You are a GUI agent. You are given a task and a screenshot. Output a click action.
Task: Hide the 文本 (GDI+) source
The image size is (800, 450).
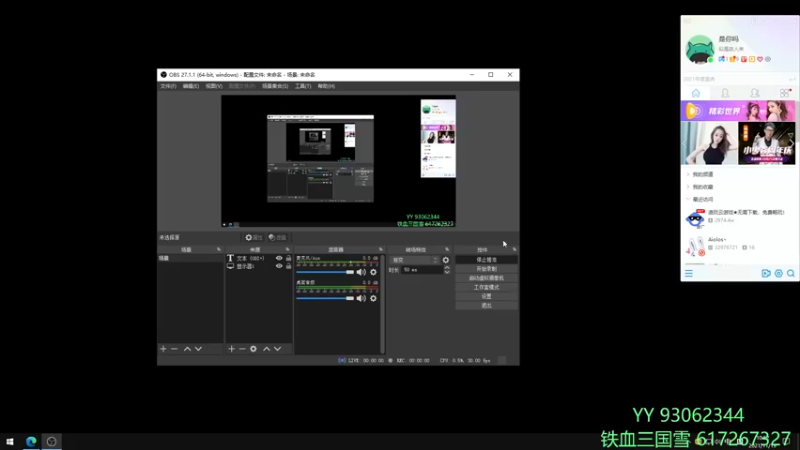[279, 258]
